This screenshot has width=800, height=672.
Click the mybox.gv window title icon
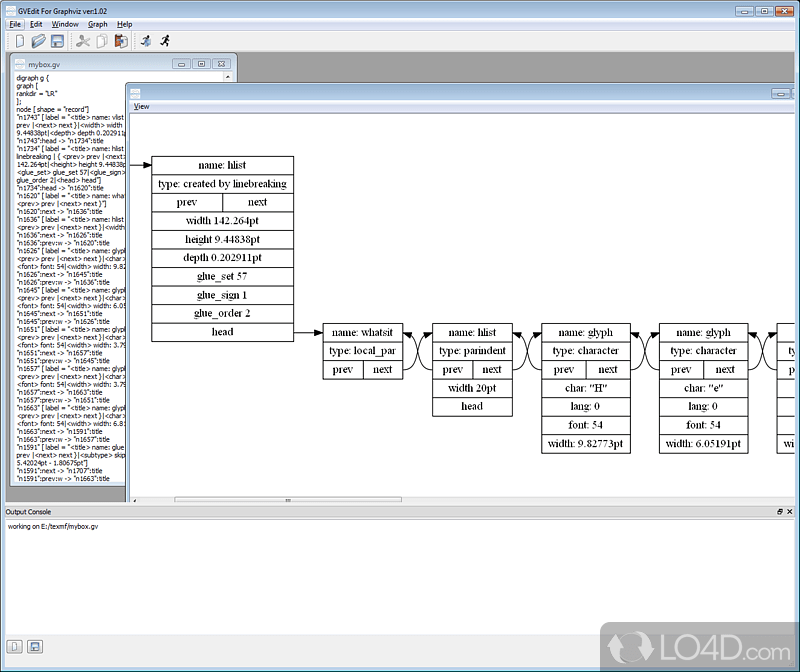(19, 64)
